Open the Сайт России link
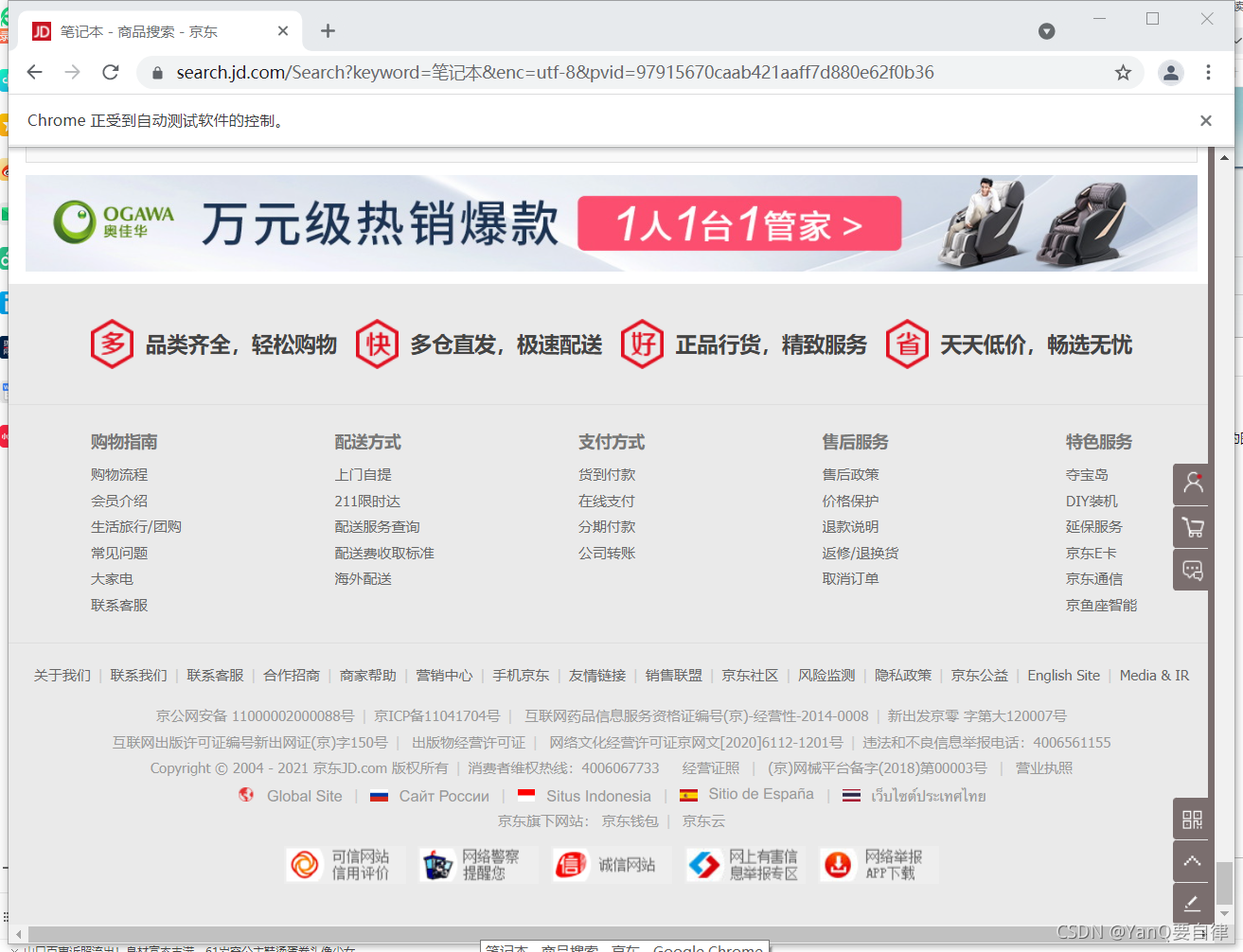The width and height of the screenshot is (1243, 952). tap(444, 797)
